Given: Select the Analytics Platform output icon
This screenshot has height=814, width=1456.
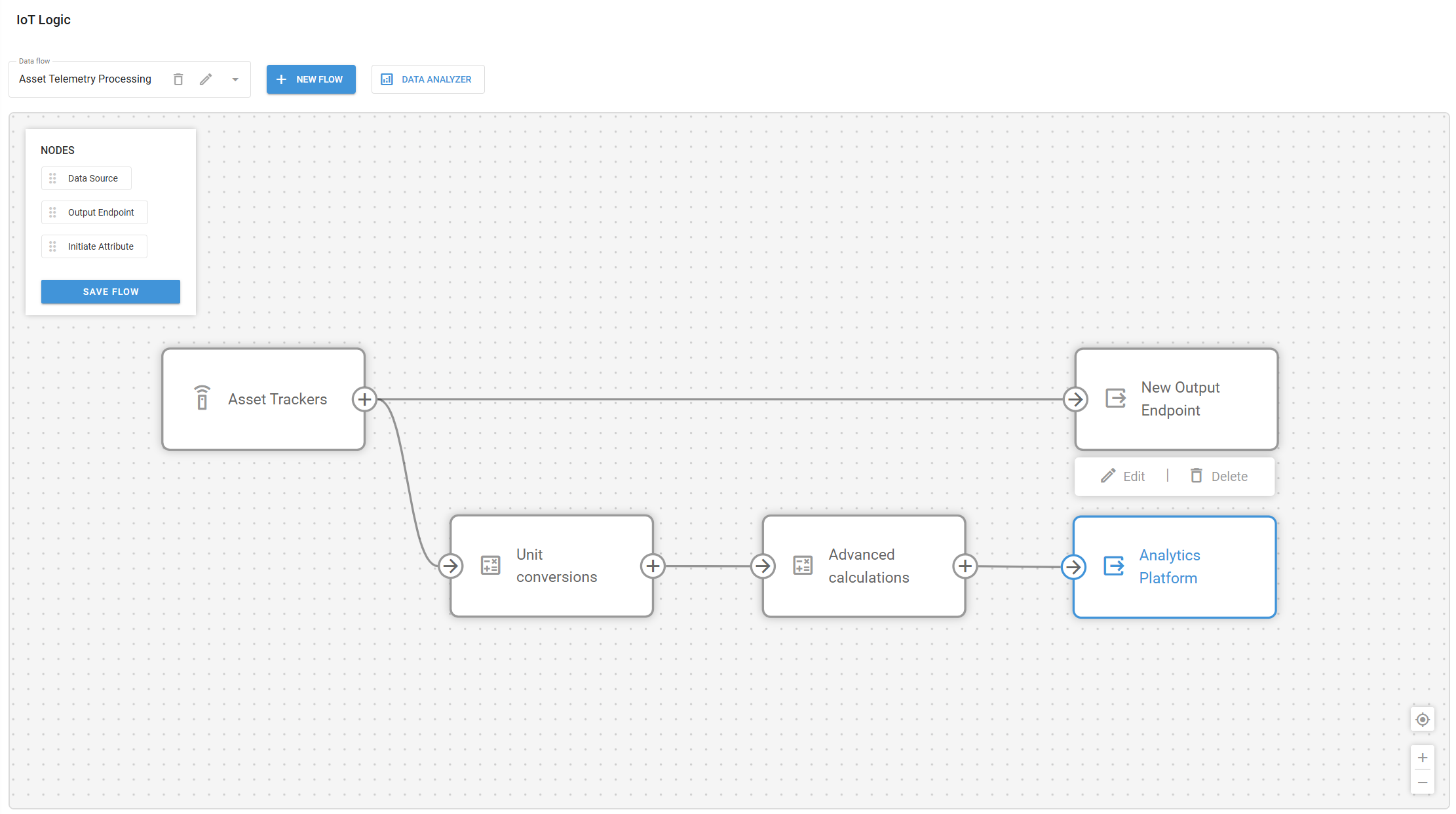Looking at the screenshot, I should pyautogui.click(x=1115, y=566).
